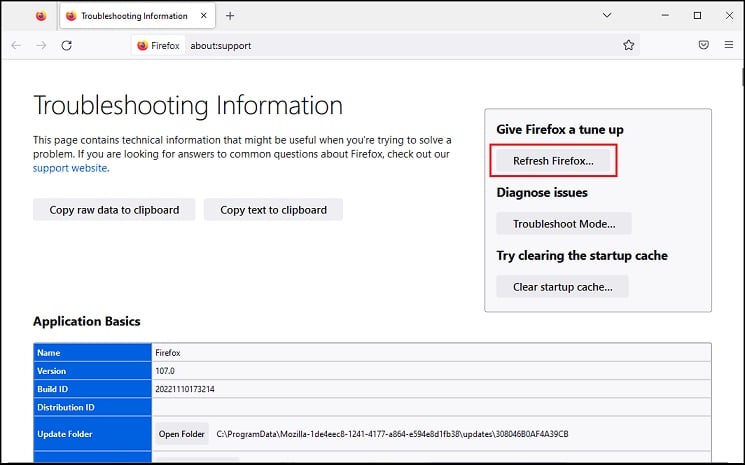Image resolution: width=745 pixels, height=465 pixels.
Task: Open the hamburger application menu
Action: coord(729,45)
